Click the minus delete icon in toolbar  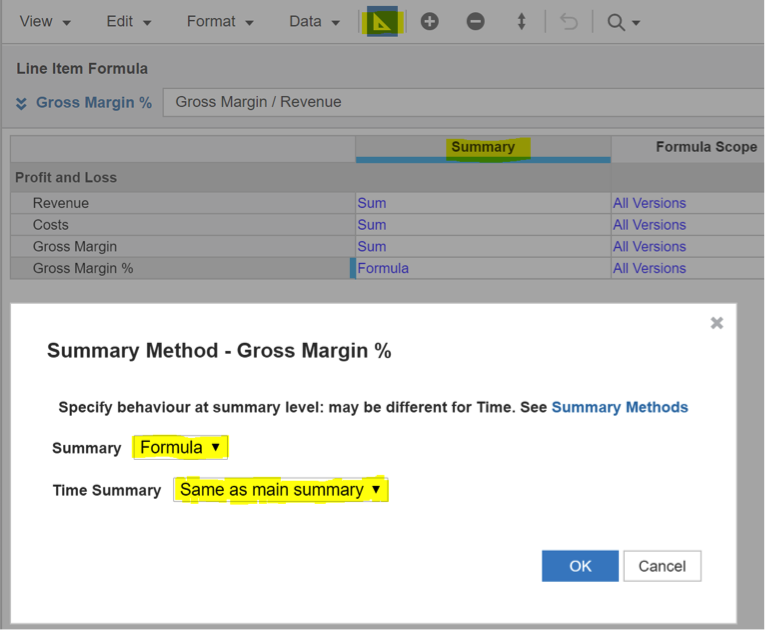coord(475,21)
